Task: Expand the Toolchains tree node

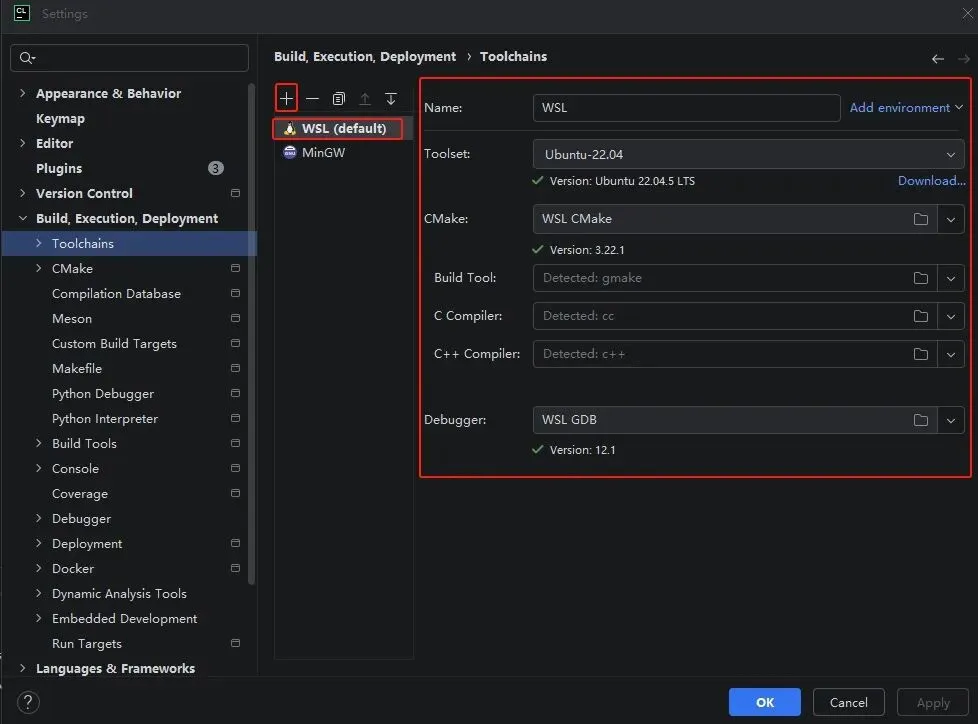Action: (x=39, y=243)
